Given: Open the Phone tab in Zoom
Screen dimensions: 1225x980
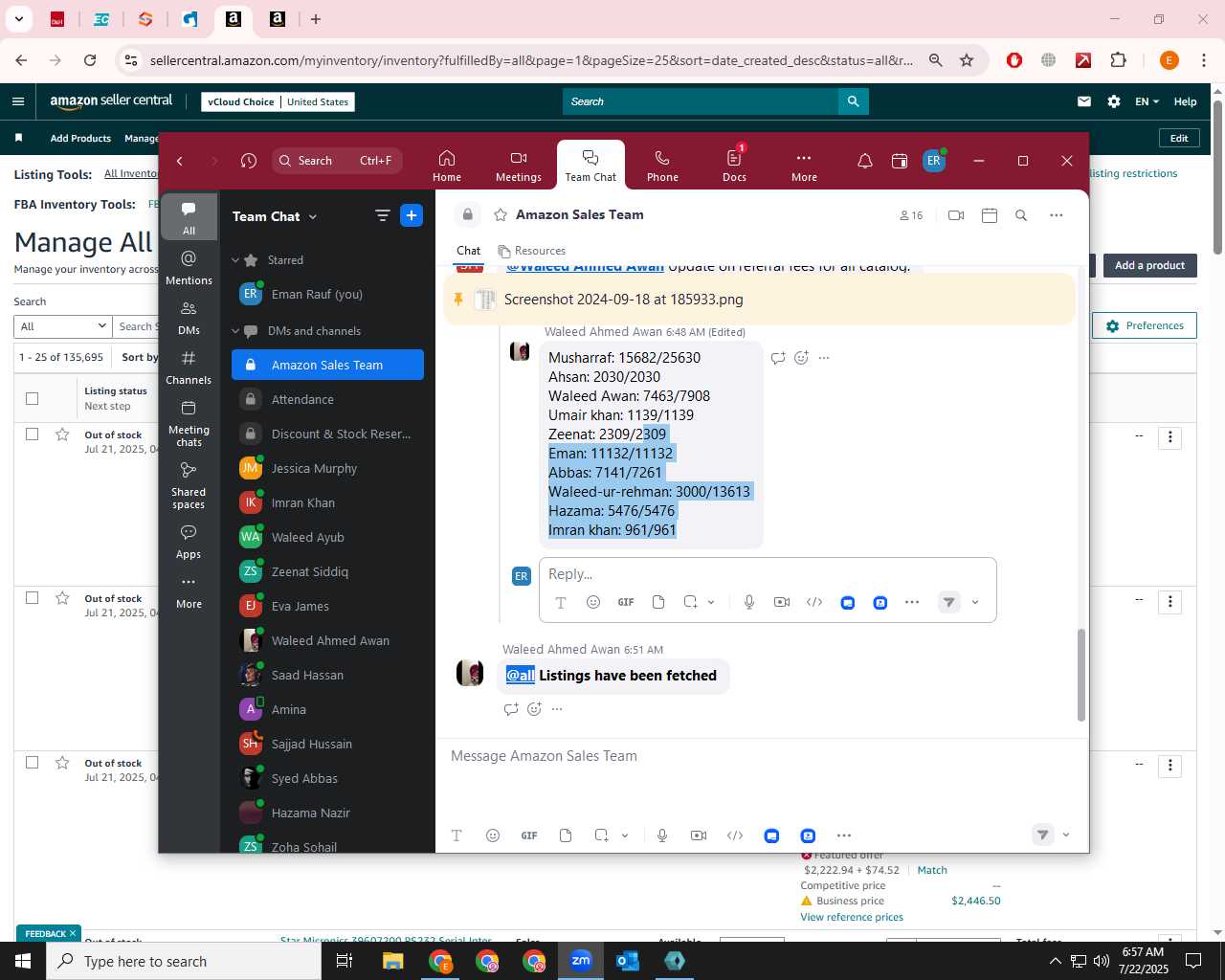Looking at the screenshot, I should [x=662, y=166].
